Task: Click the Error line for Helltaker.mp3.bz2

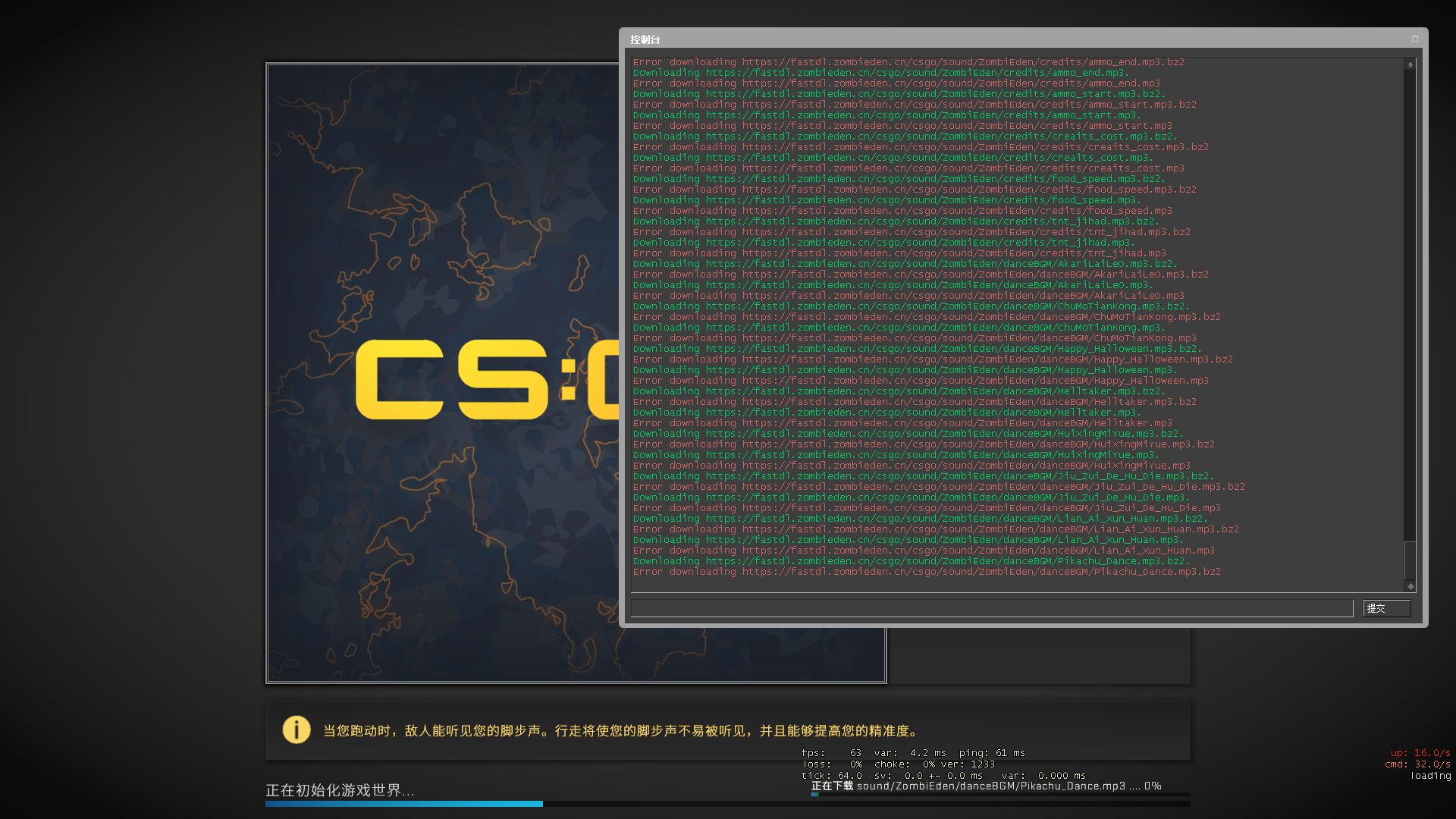Action: pyautogui.click(x=915, y=402)
